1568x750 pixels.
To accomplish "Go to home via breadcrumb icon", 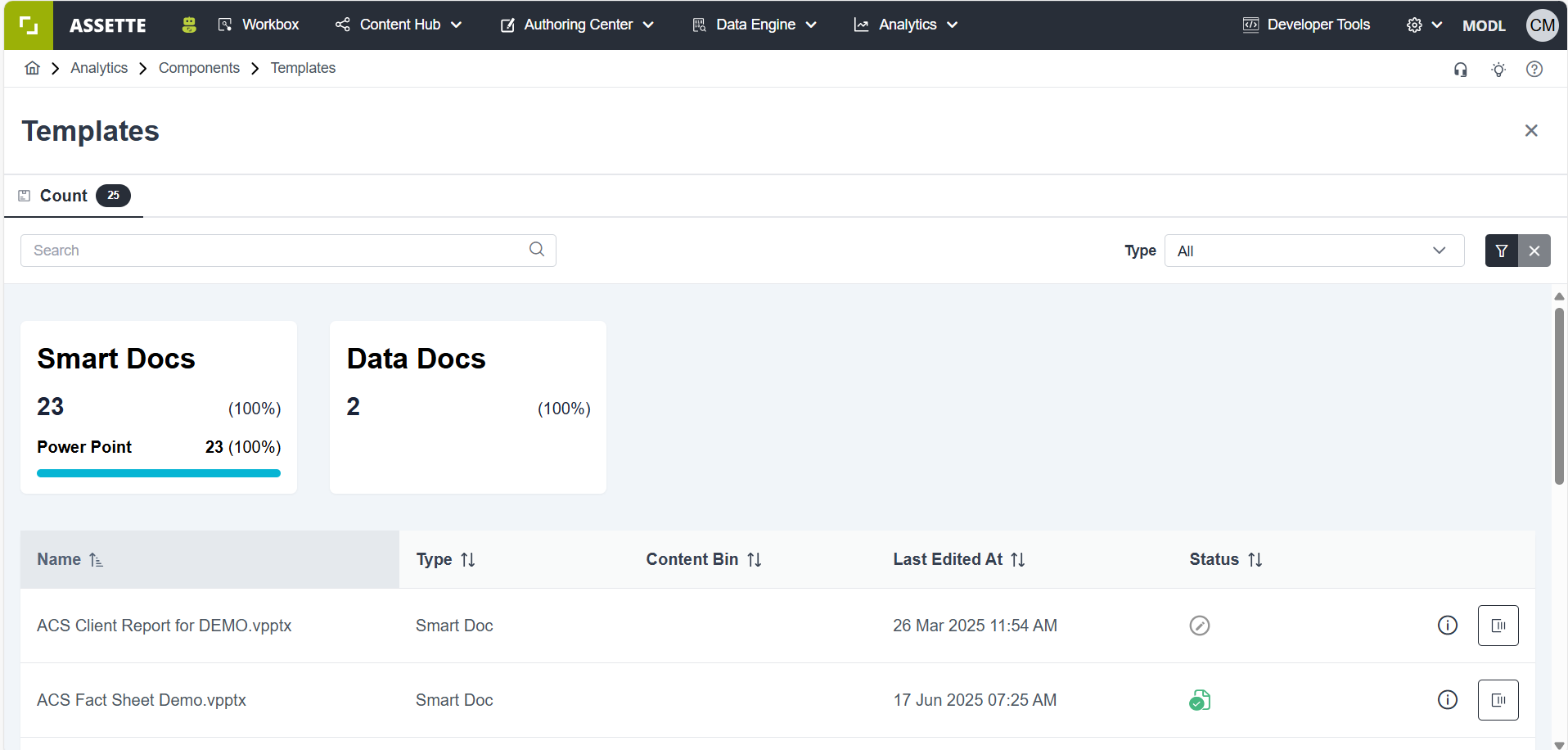I will 32,68.
